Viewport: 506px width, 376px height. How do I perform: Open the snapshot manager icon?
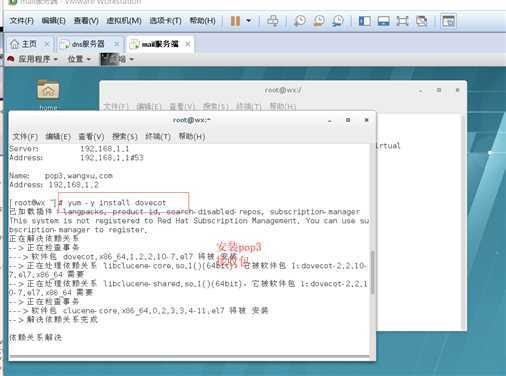coord(338,21)
